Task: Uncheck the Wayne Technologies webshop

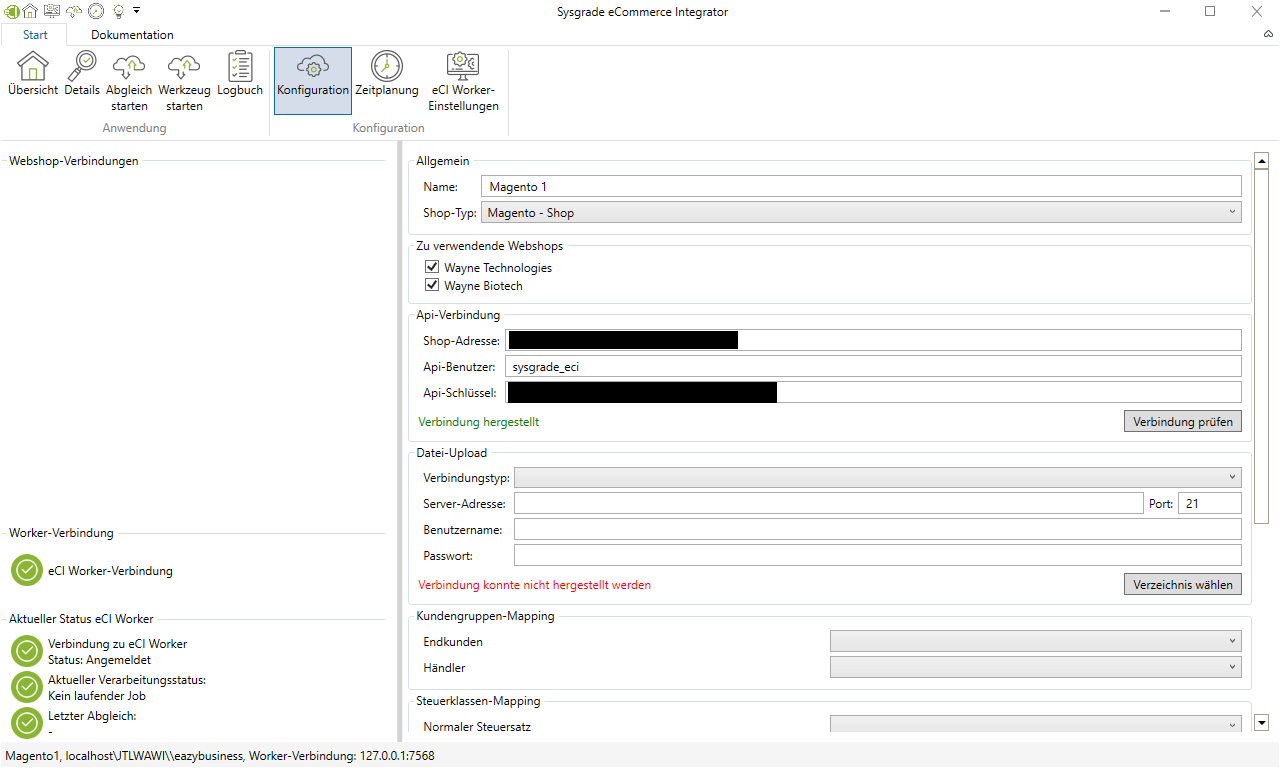Action: pos(432,267)
